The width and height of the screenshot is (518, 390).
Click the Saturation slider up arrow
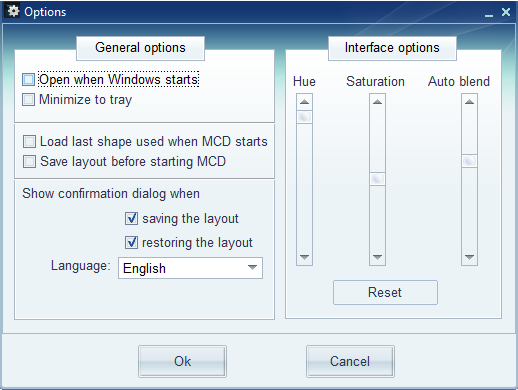377,102
